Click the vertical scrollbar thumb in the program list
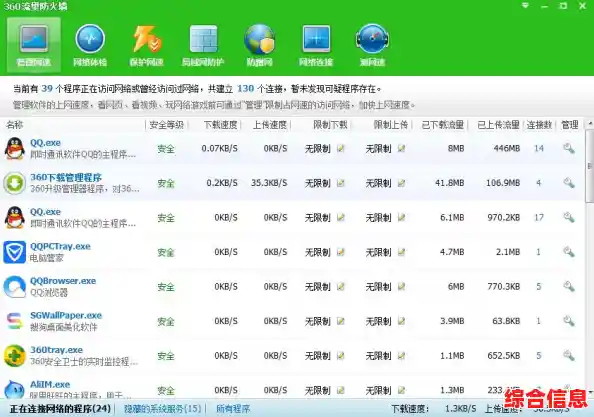Image resolution: width=594 pixels, height=417 pixels. 589,167
